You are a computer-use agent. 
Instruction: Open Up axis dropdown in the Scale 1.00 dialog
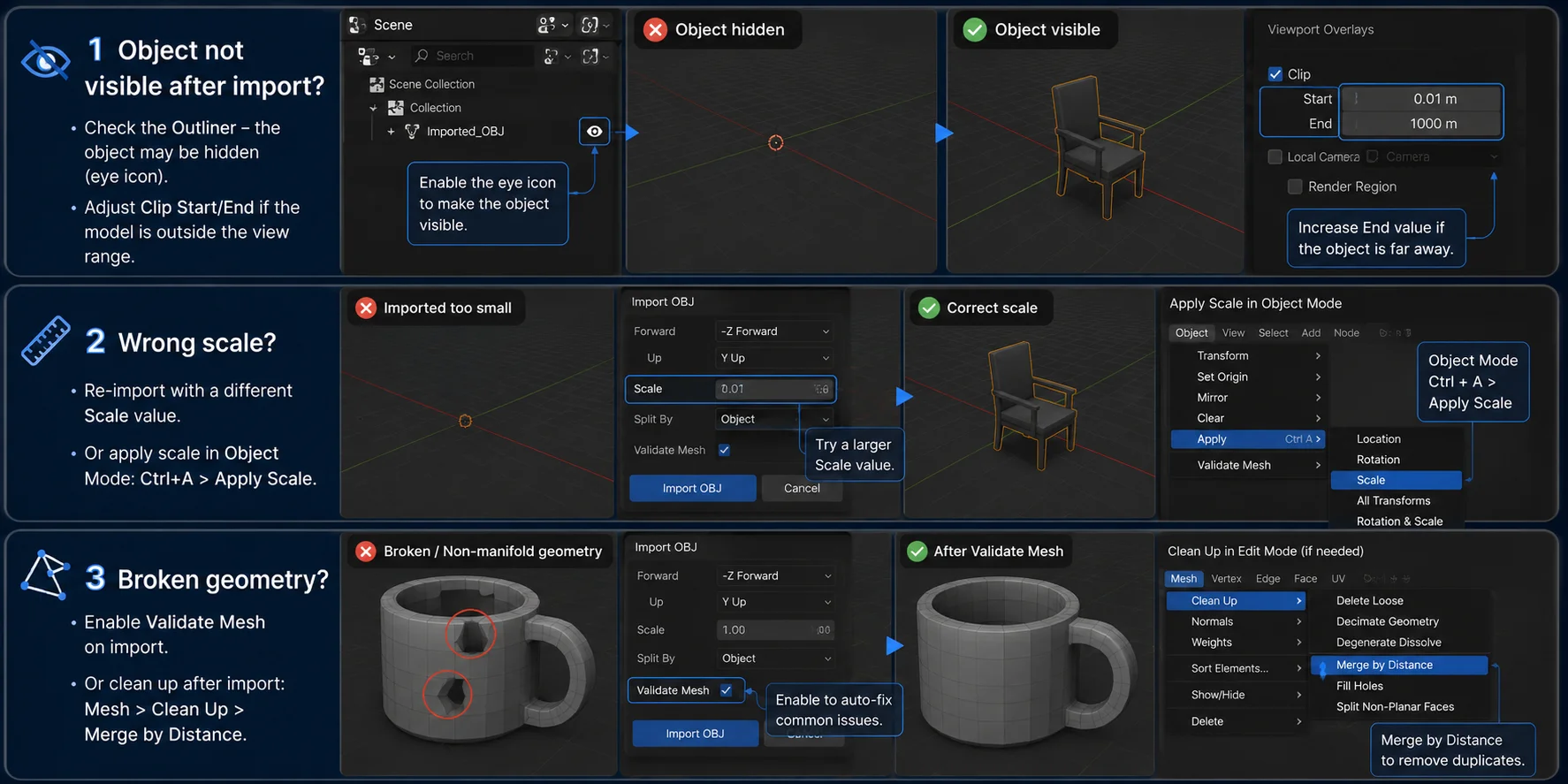776,602
